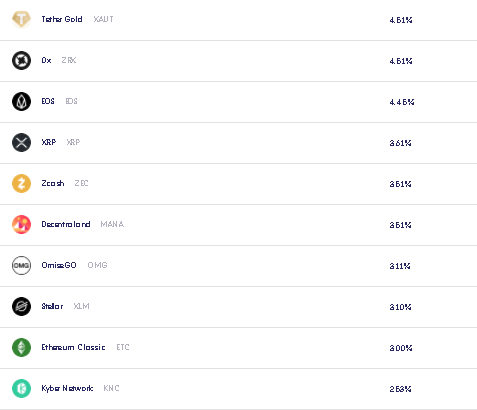
Task: Click the Kyber Network logo icon
Action: 21,388
